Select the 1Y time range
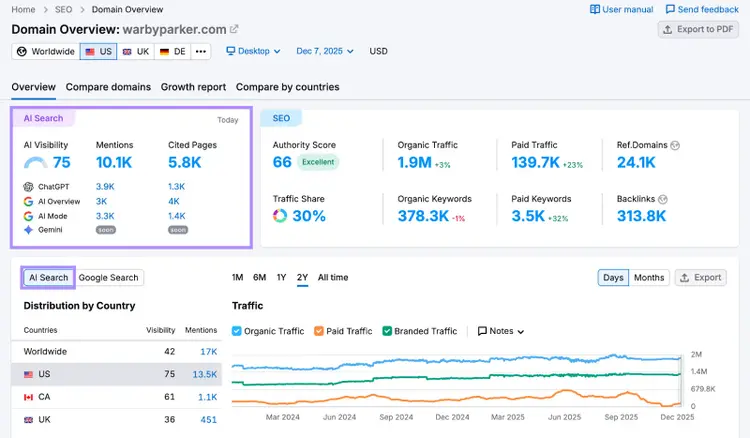 point(281,277)
